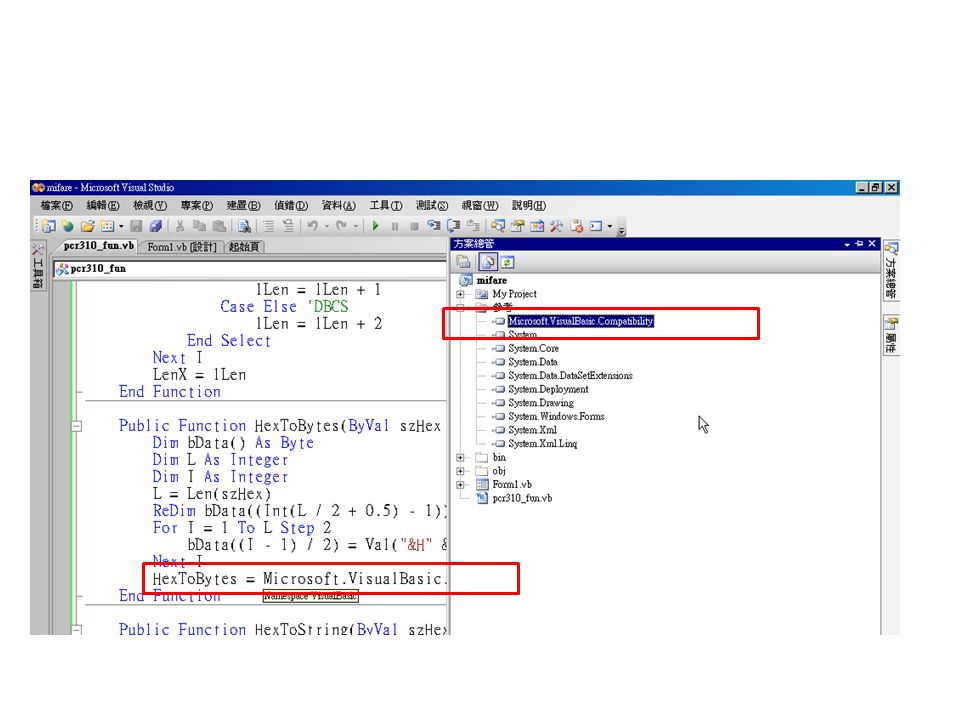
Task: Select the System.Windows.Forms reference
Action: click(x=556, y=416)
